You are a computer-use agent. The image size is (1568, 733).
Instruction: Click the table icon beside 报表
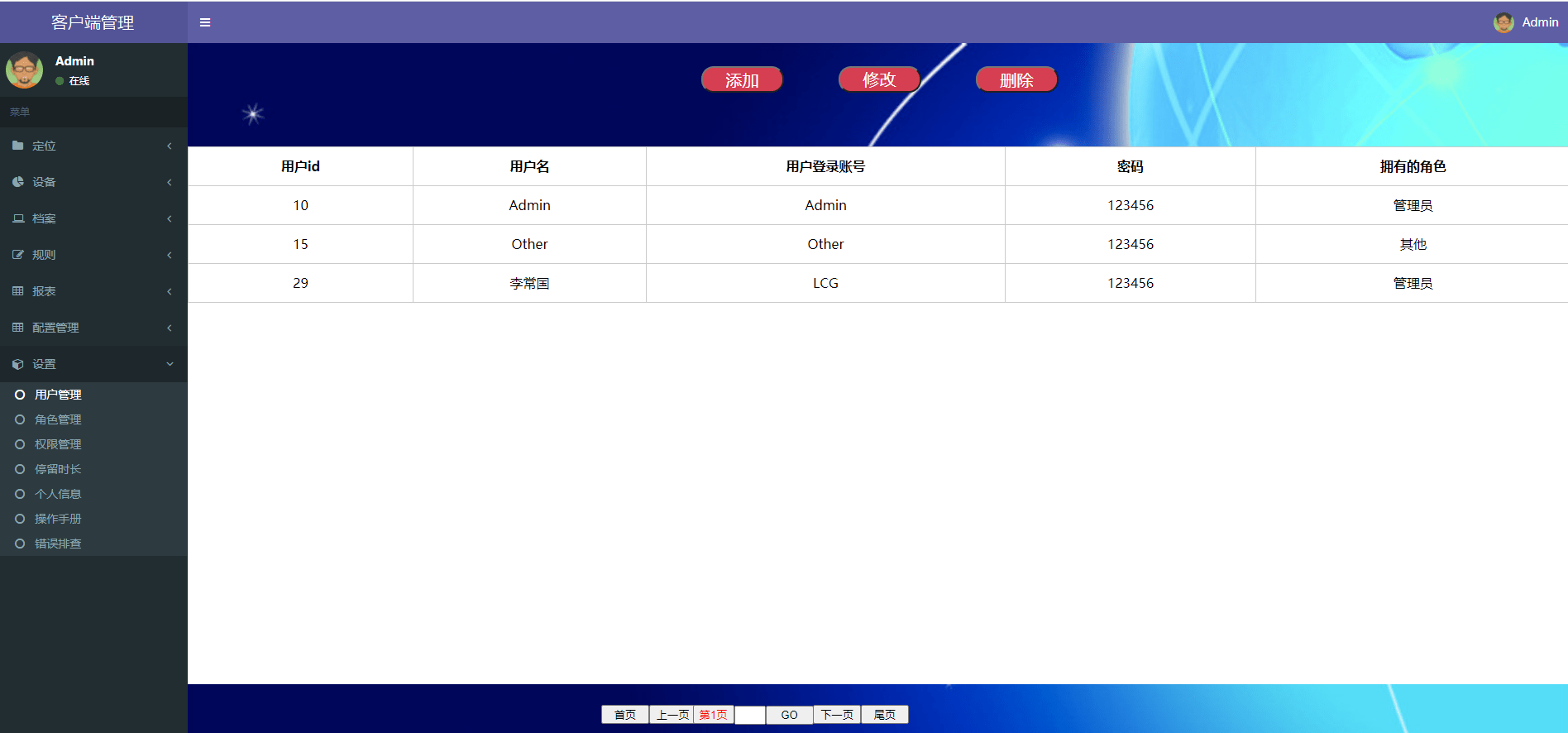[17, 291]
